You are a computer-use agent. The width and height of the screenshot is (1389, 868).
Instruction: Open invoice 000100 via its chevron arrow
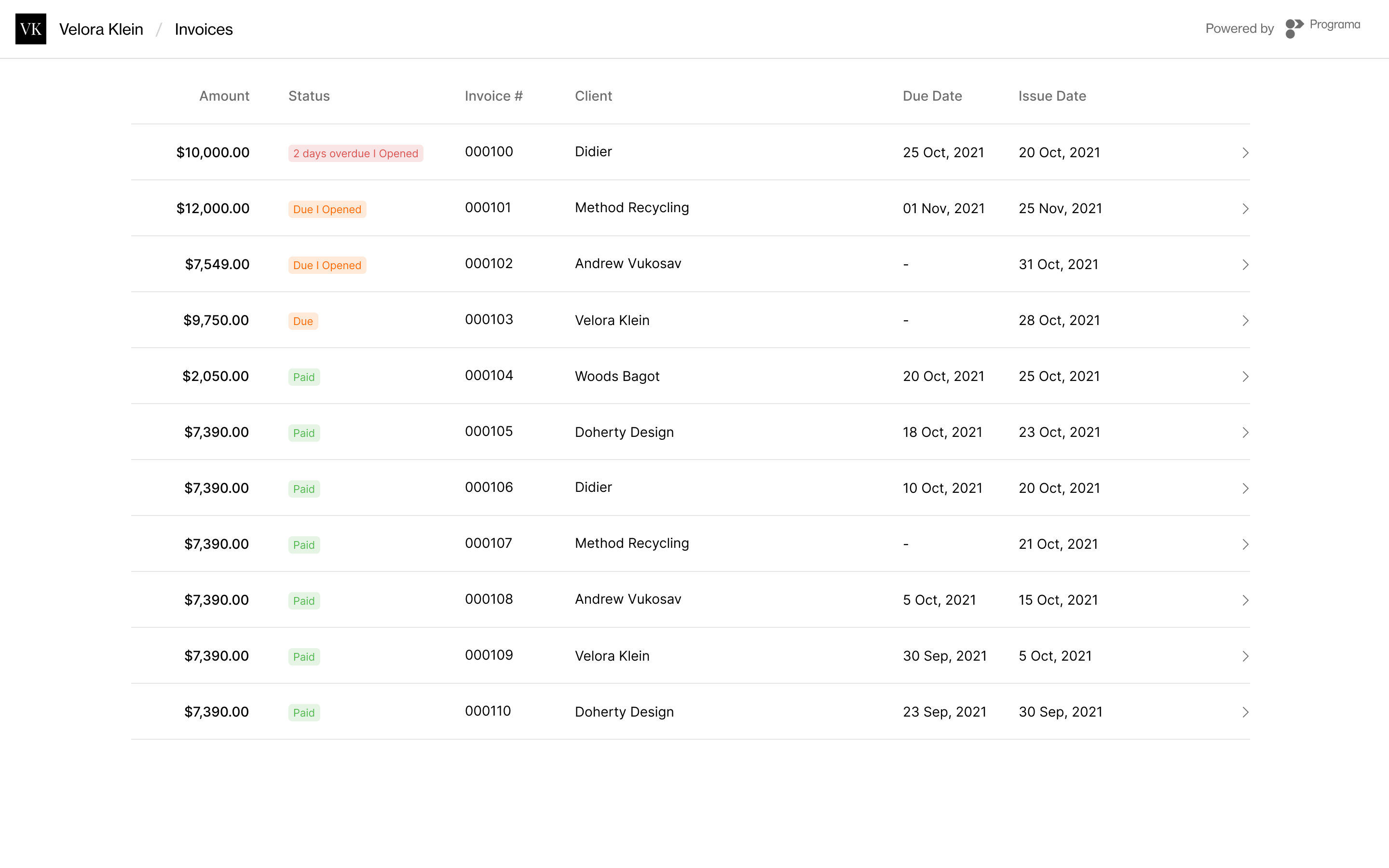tap(1245, 153)
